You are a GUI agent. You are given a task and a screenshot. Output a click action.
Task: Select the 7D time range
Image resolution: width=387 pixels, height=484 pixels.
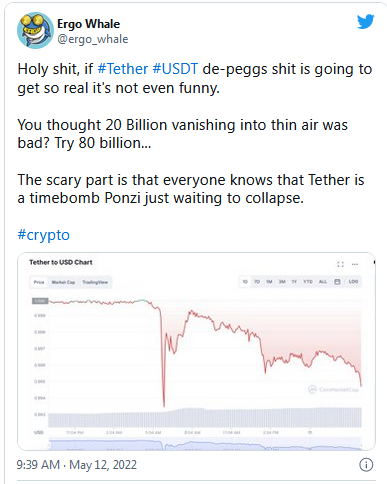(x=257, y=282)
